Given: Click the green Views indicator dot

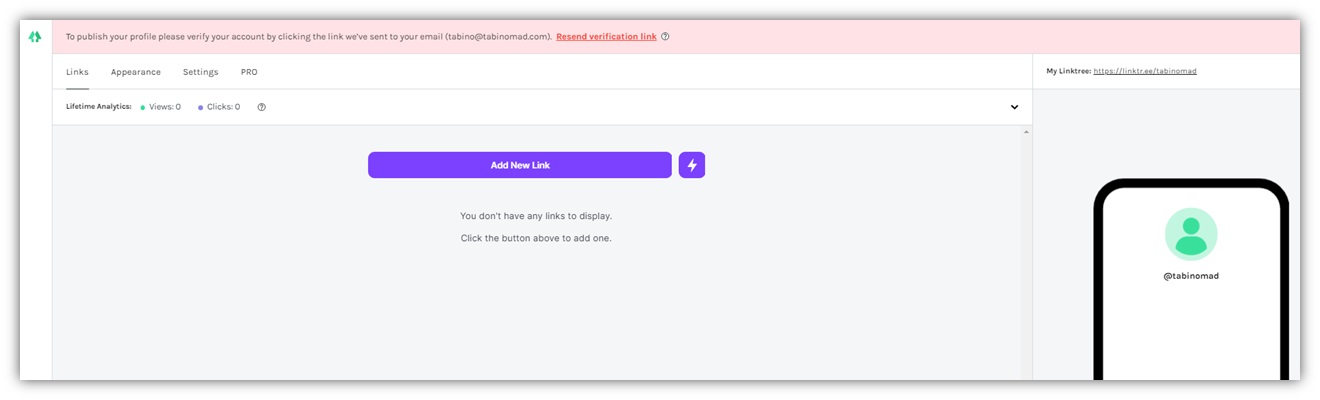Looking at the screenshot, I should point(143,107).
